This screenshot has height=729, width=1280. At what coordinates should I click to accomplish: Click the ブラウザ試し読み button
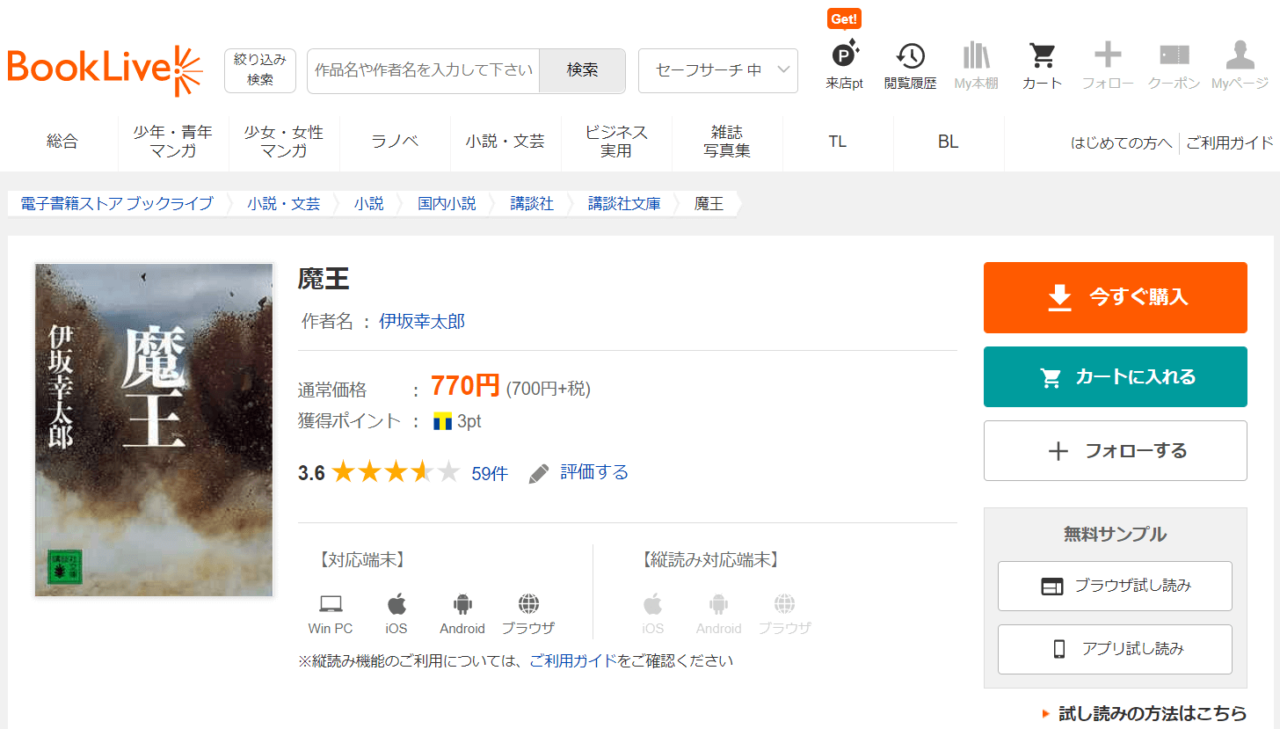point(1115,586)
